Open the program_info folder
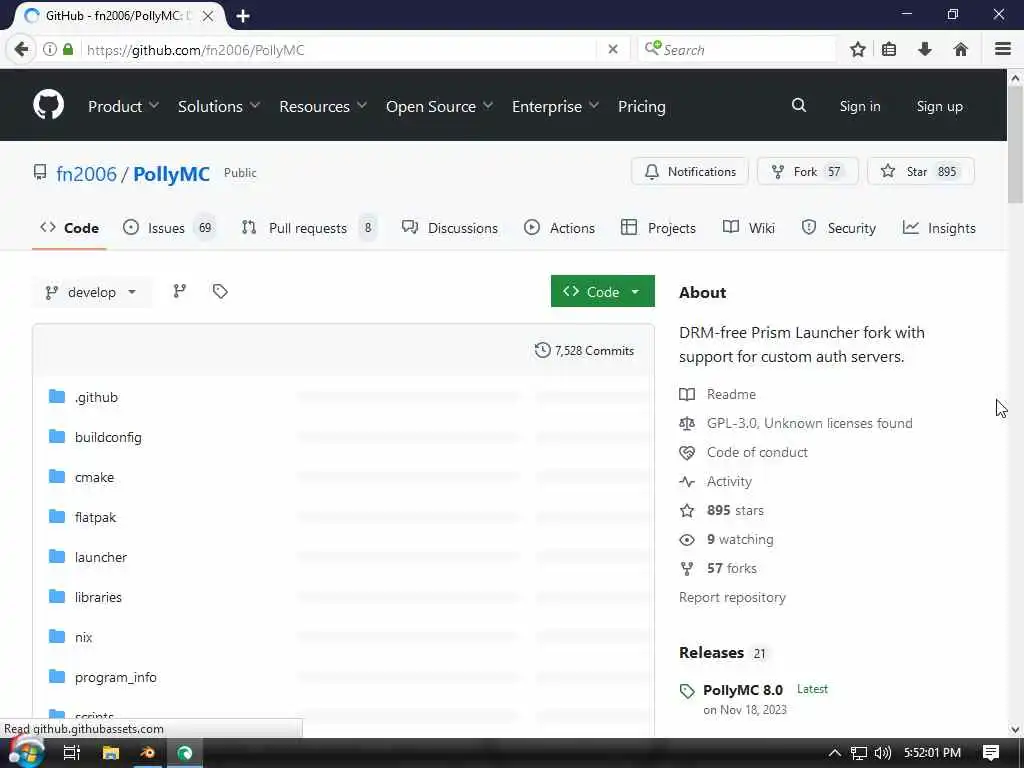The height and width of the screenshot is (768, 1024). (116, 677)
